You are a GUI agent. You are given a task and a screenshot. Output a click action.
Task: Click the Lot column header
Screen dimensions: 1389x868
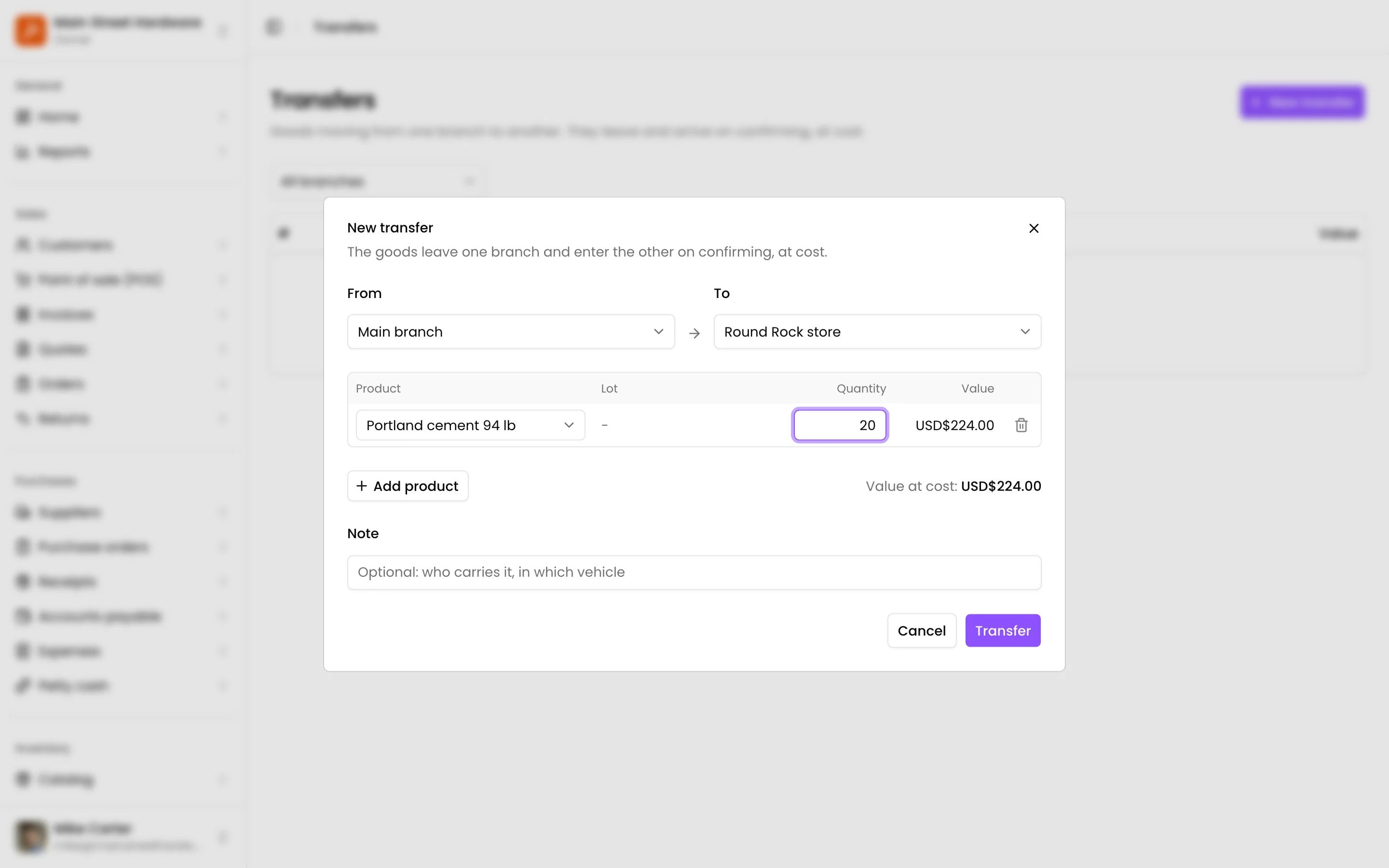pos(609,389)
